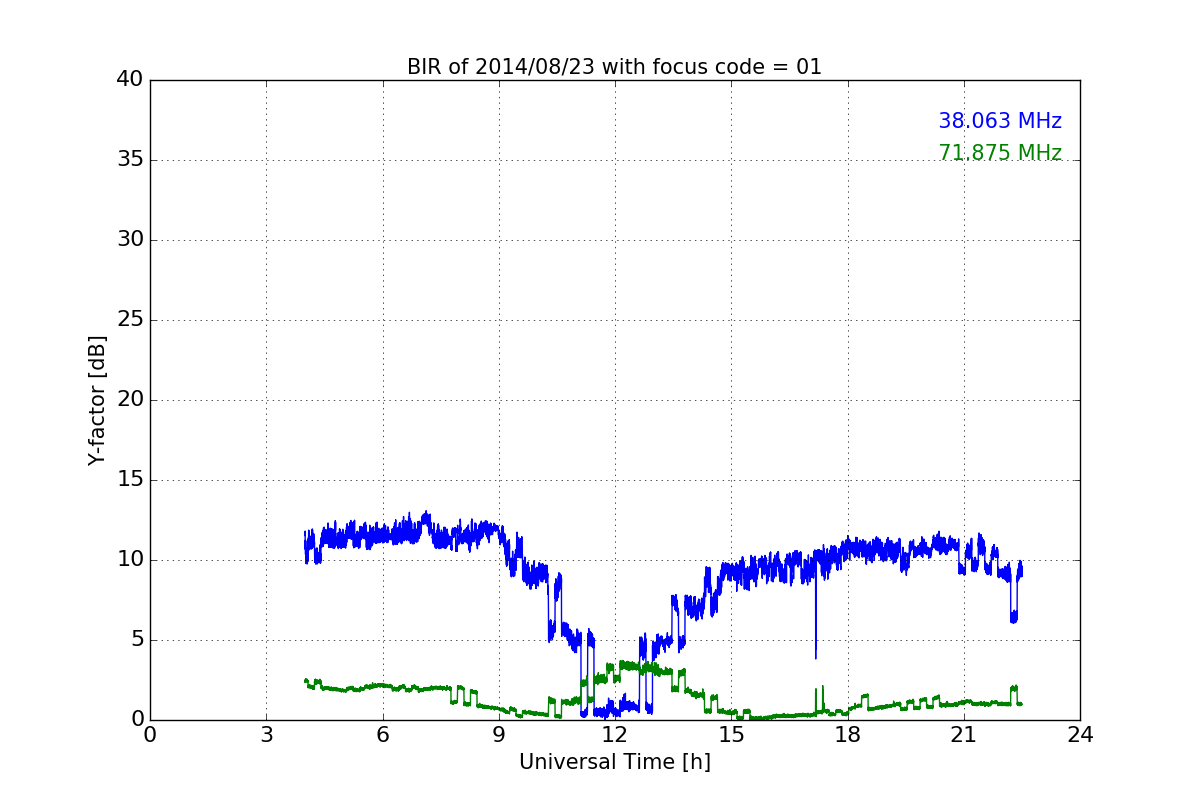
Task: Click the x-axis tick label '15'
Action: [x=731, y=735]
